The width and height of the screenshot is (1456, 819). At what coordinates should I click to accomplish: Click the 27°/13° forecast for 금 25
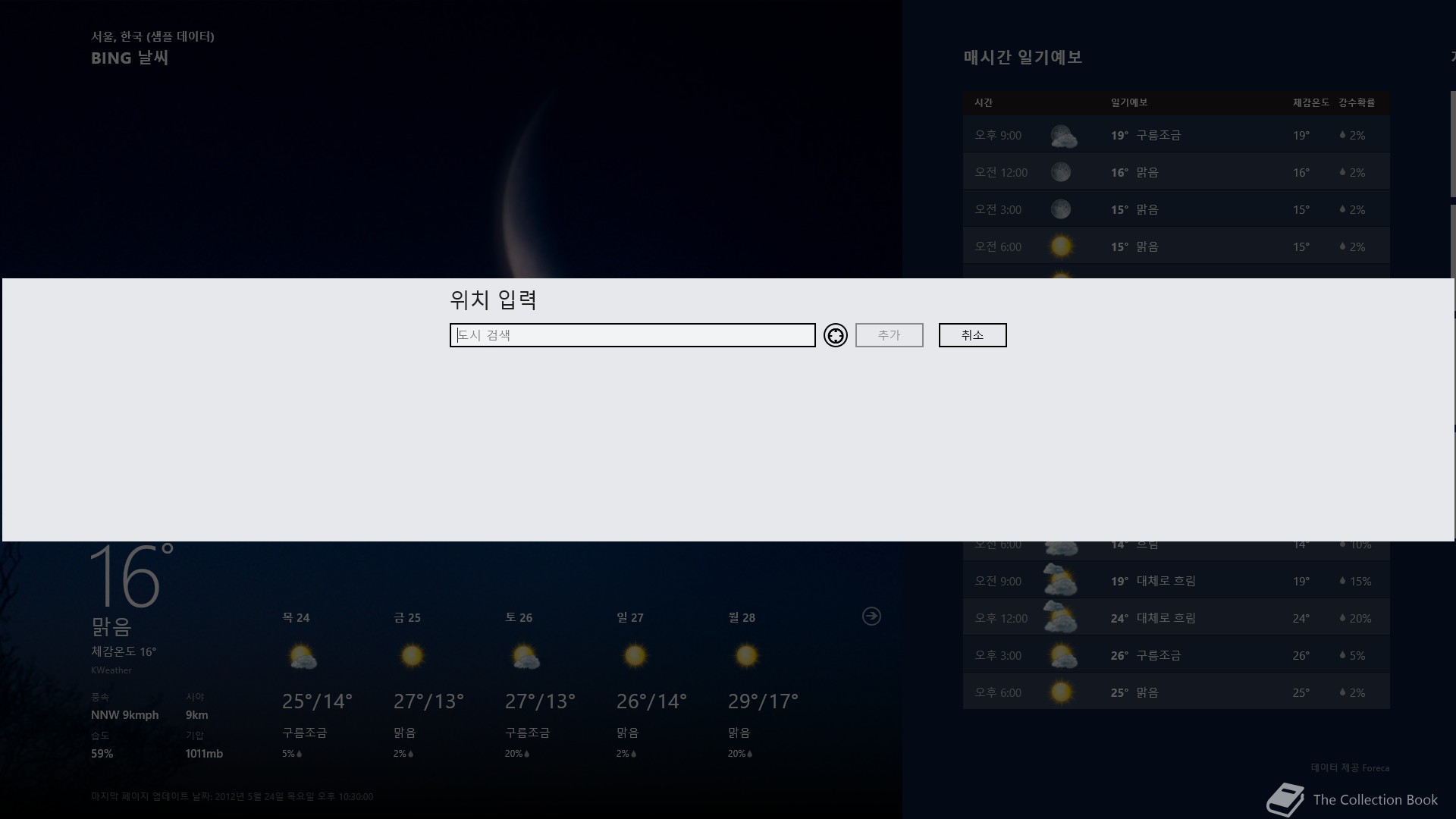click(x=428, y=701)
